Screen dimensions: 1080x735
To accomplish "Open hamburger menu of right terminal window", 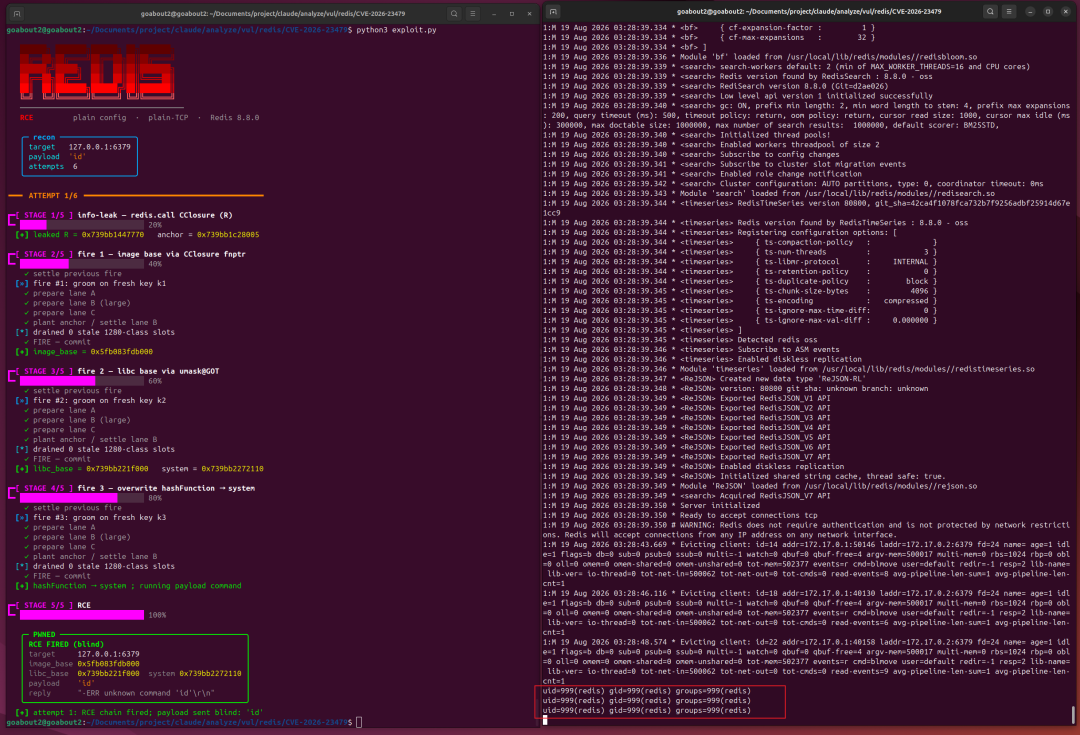I will tap(1008, 12).
